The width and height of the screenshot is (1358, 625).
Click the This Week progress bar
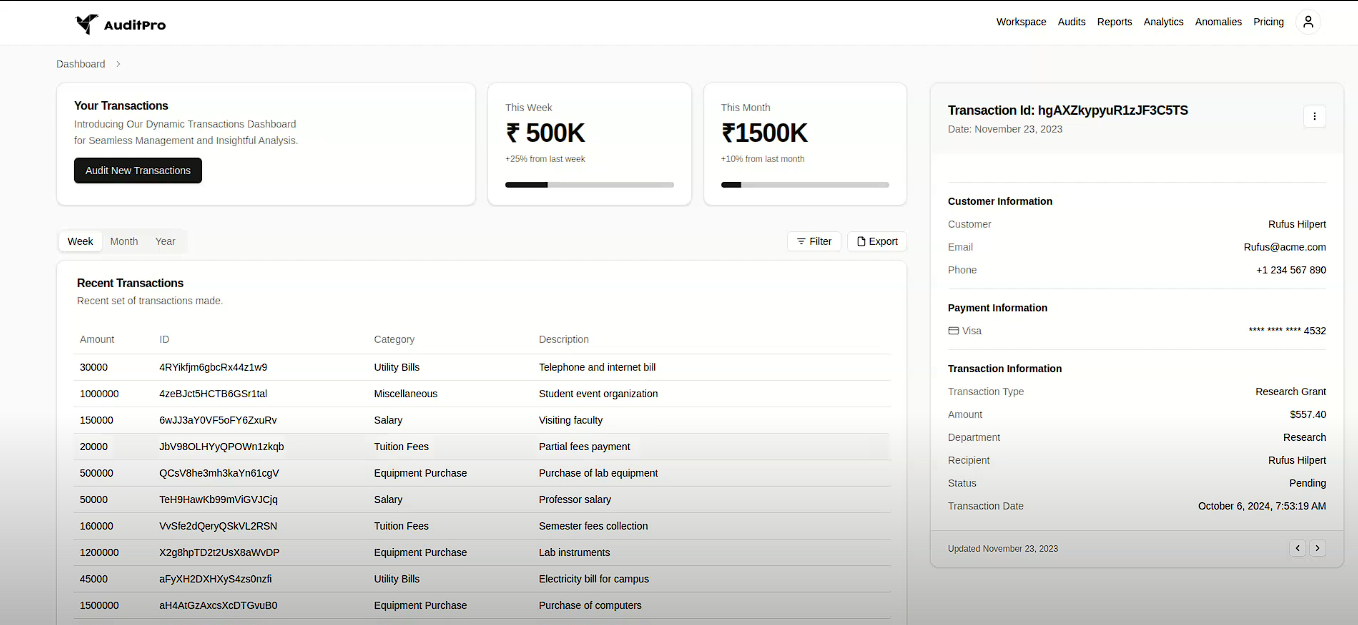pos(590,184)
